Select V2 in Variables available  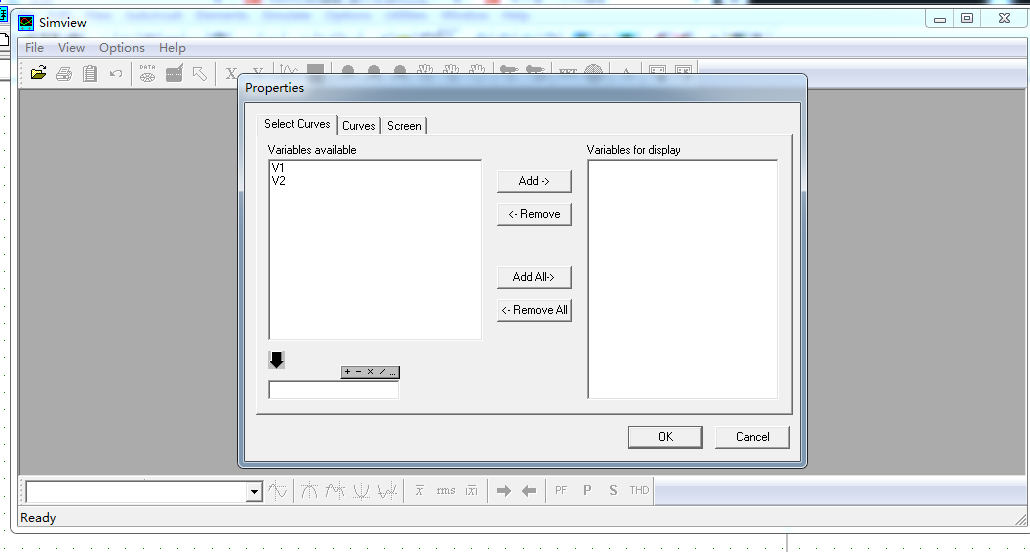point(278,181)
